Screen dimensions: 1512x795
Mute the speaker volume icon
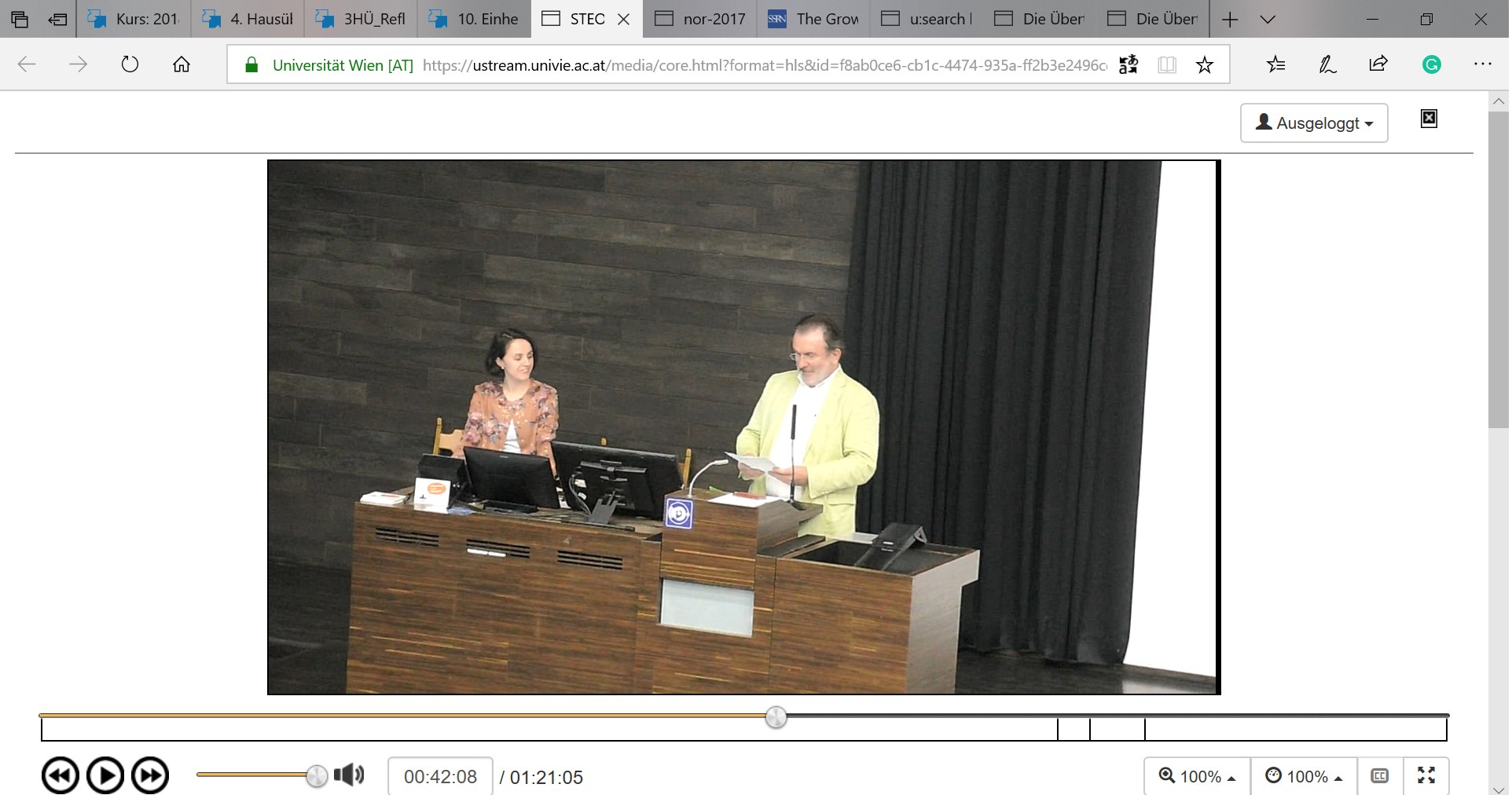[x=349, y=775]
